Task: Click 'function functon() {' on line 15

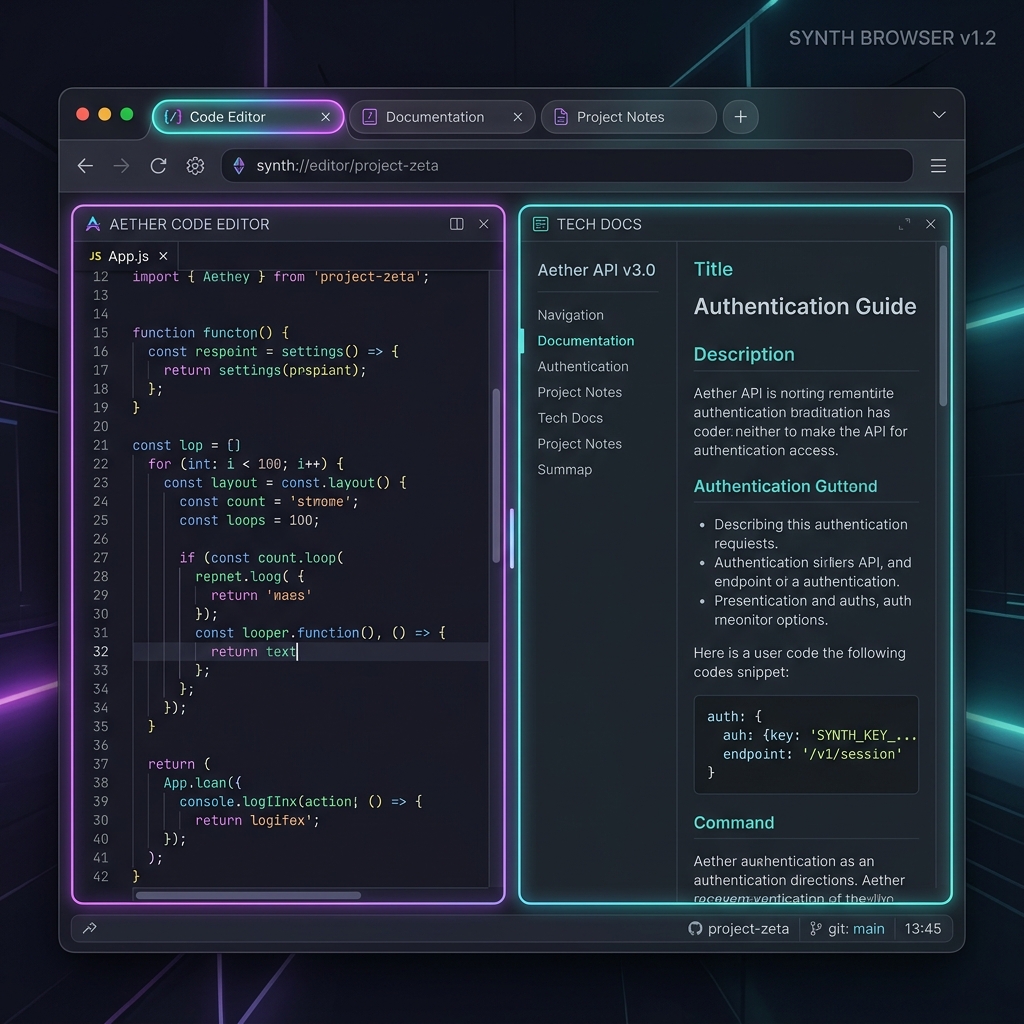Action: pyautogui.click(x=210, y=333)
